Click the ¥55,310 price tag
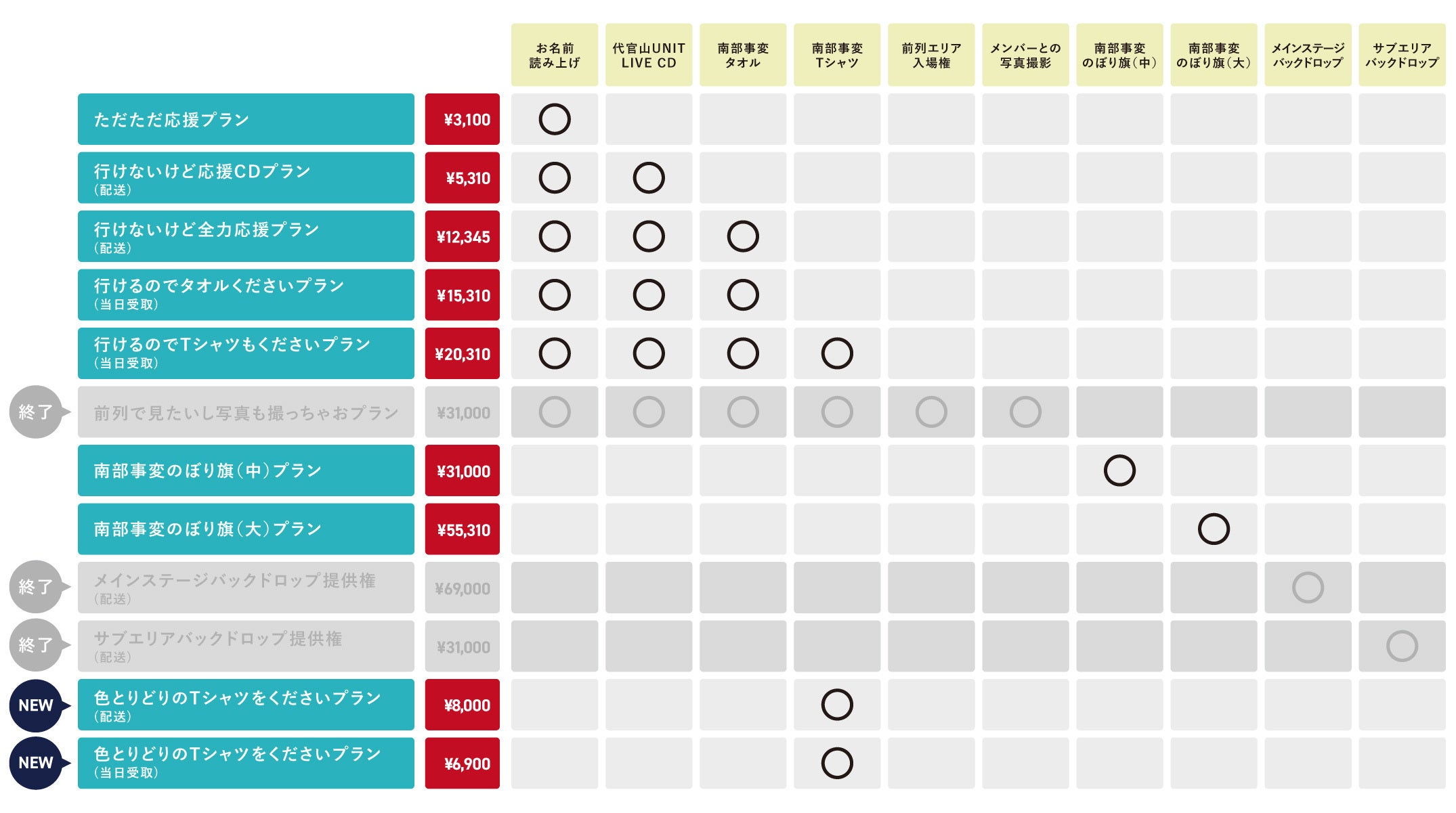Screen dimensions: 1456x813 pos(462,529)
